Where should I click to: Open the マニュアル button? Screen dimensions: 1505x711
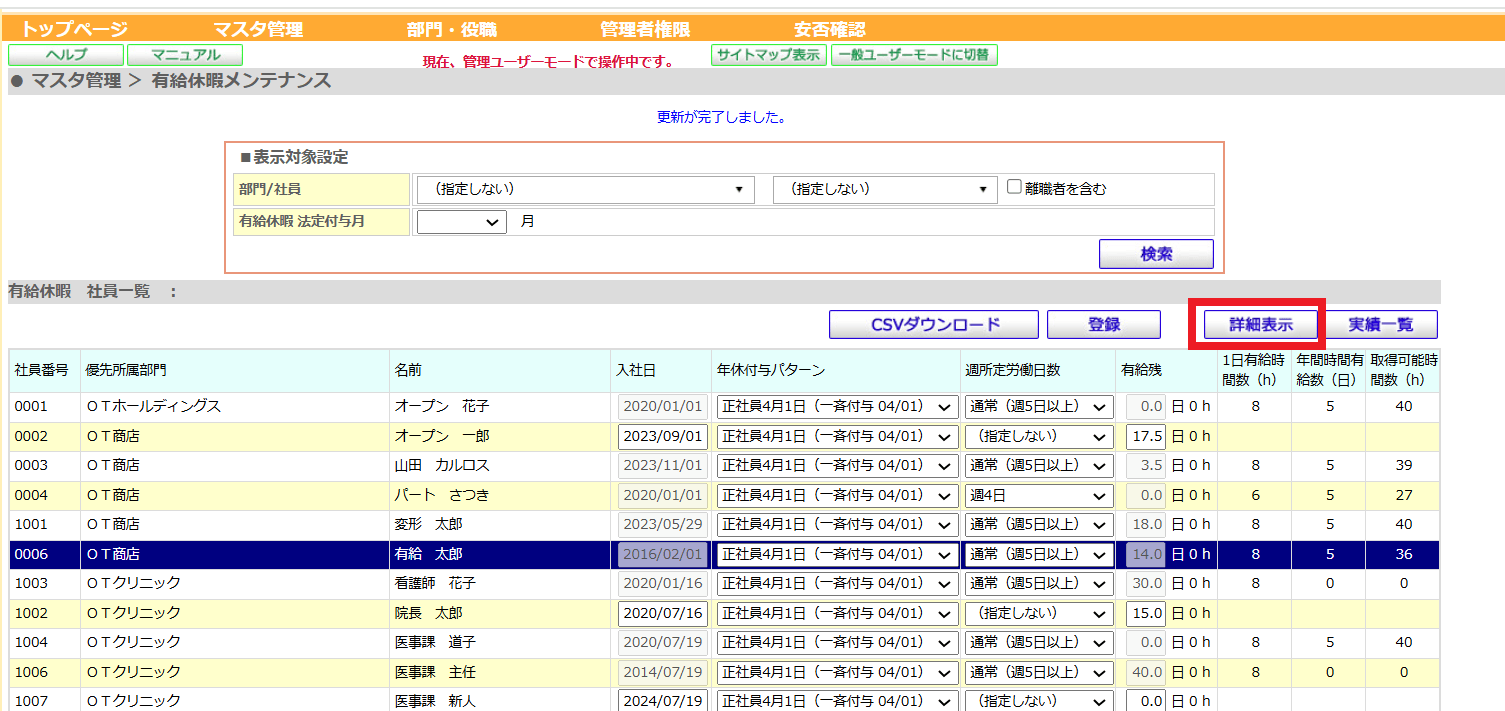(x=185, y=55)
